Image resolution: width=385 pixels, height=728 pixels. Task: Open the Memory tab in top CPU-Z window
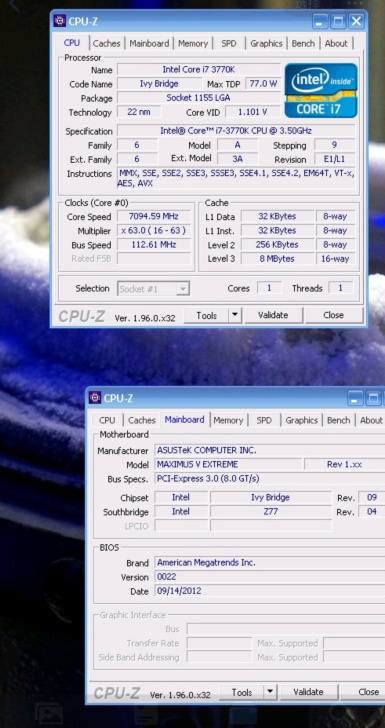(x=193, y=44)
